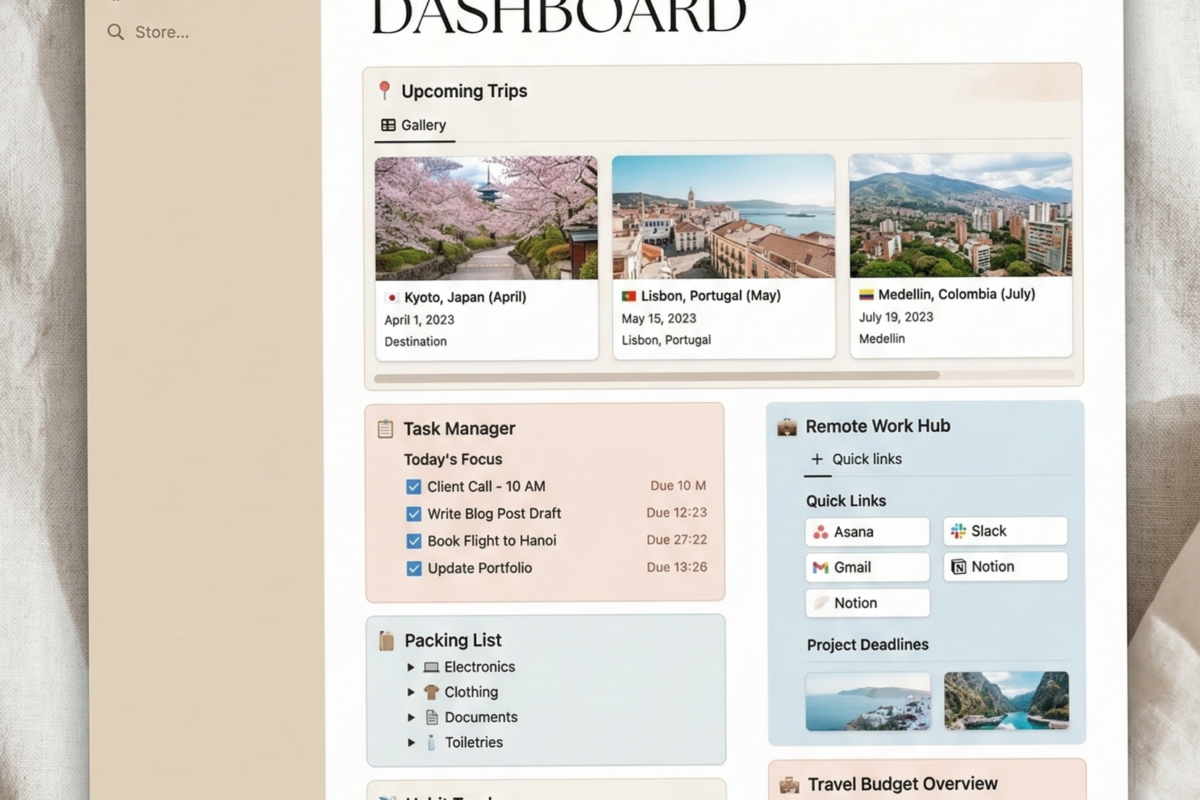Click the briefcase icon beside Remote Work Hub
This screenshot has height=800, width=1200.
tap(786, 425)
